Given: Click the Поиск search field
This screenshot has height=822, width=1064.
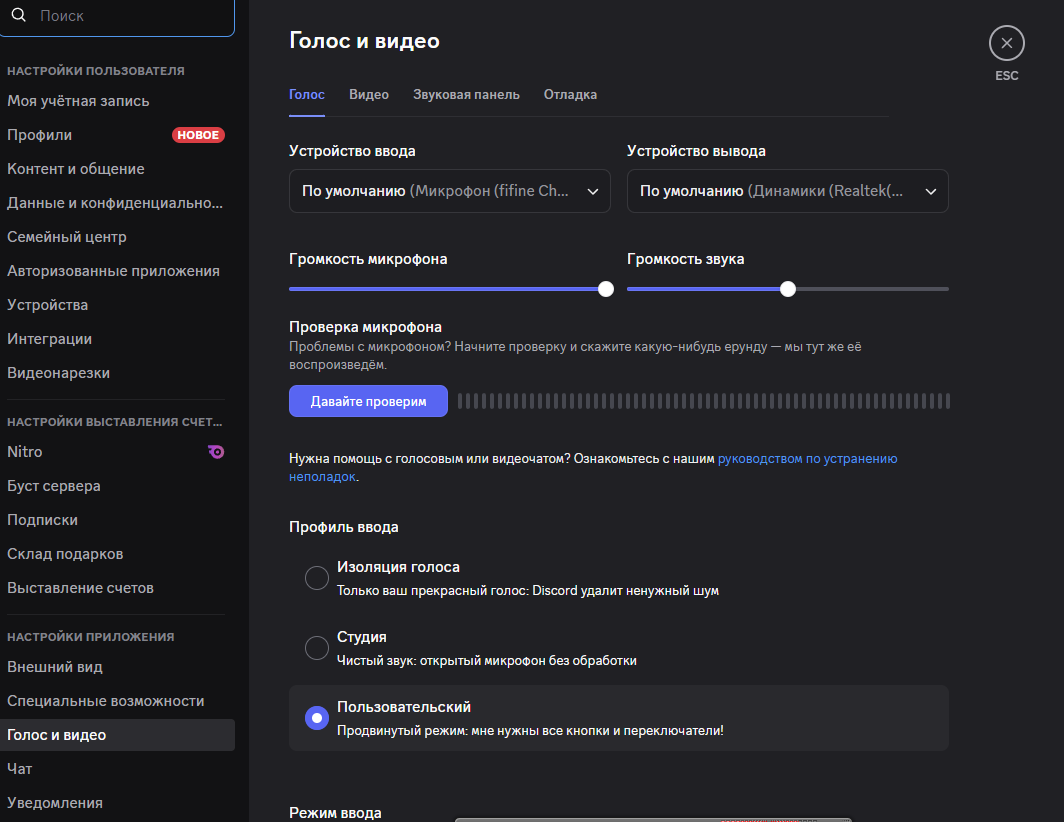Looking at the screenshot, I should click(x=117, y=16).
